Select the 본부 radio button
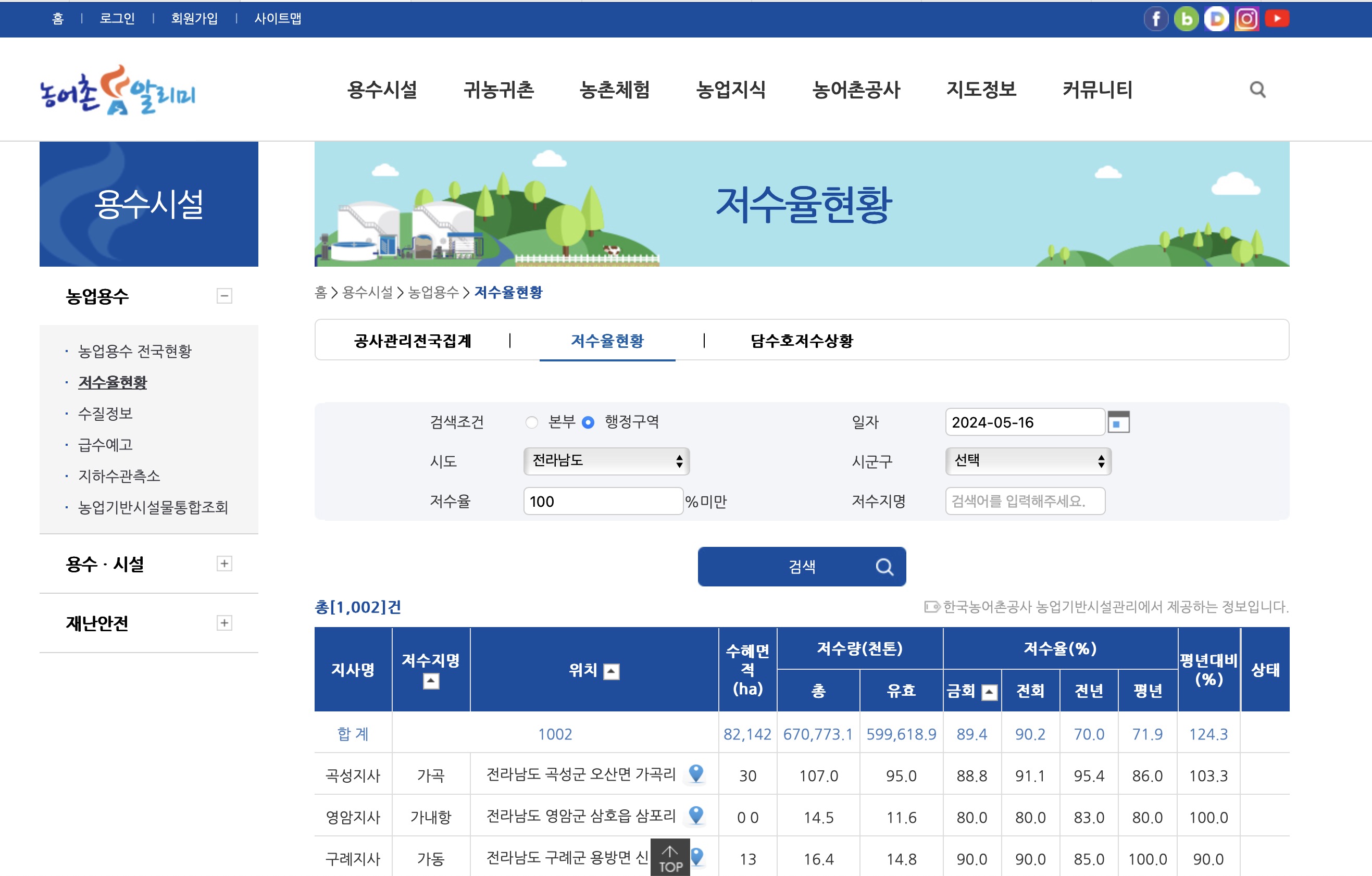Image resolution: width=1372 pixels, height=876 pixels. pos(532,422)
